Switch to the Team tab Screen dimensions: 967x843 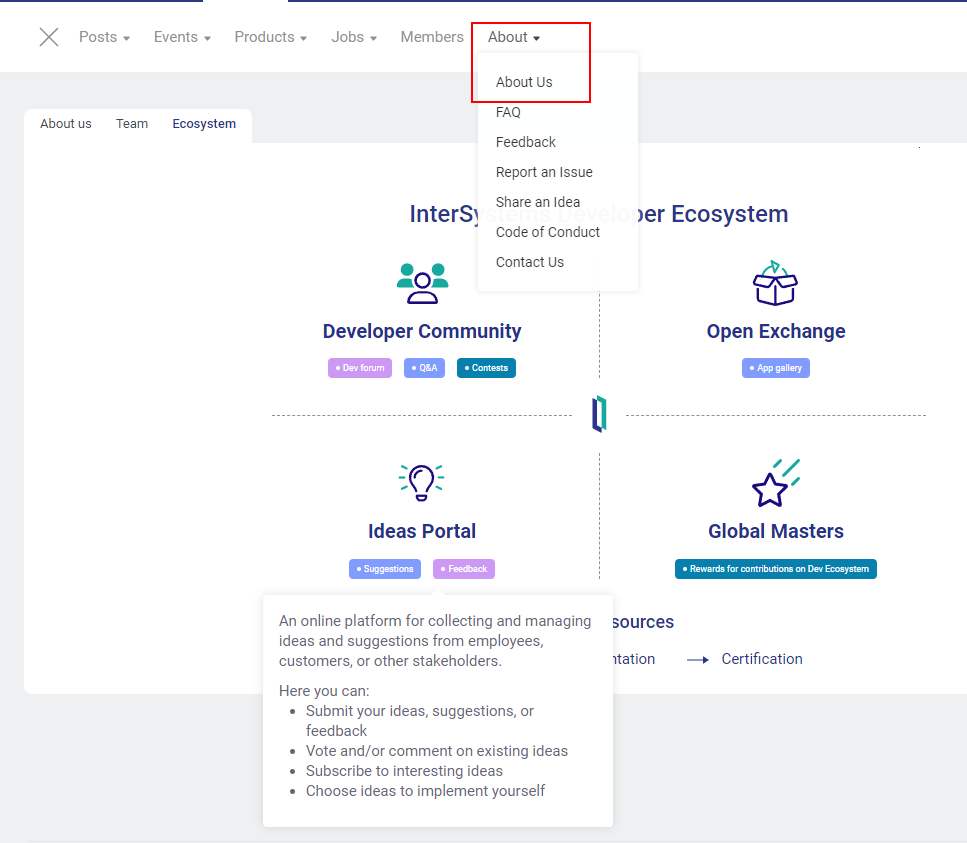coord(132,123)
